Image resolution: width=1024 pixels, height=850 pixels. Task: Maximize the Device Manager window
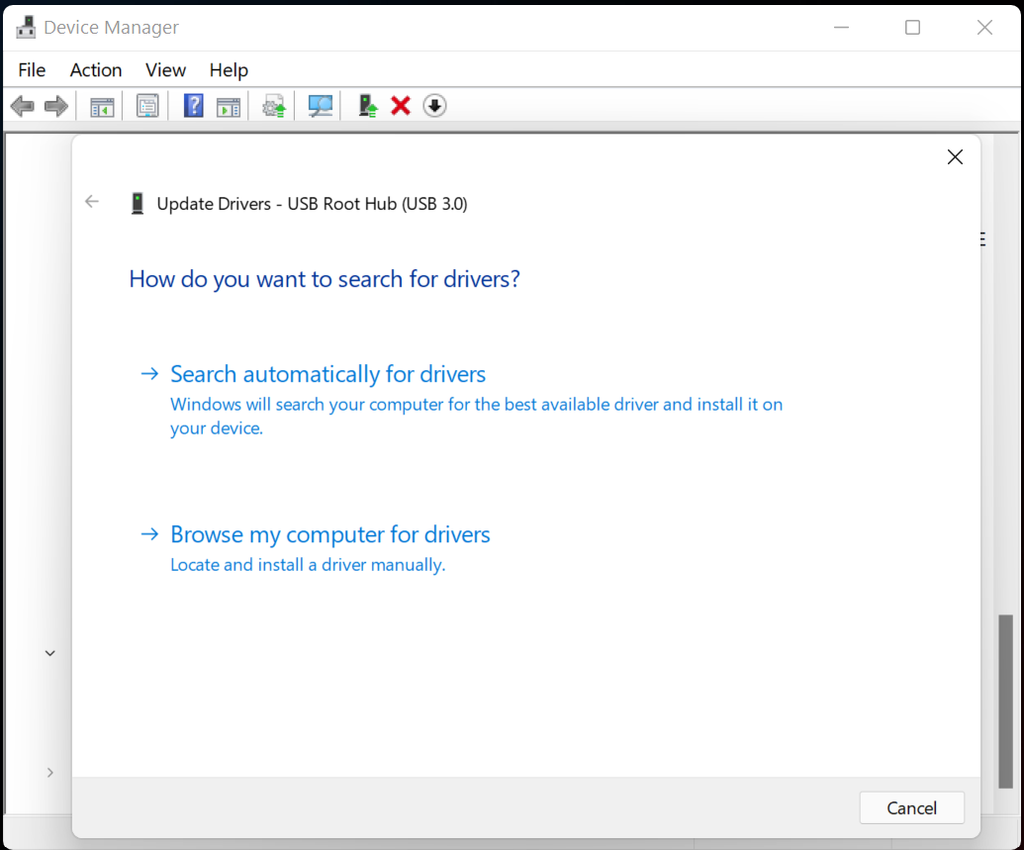[912, 27]
